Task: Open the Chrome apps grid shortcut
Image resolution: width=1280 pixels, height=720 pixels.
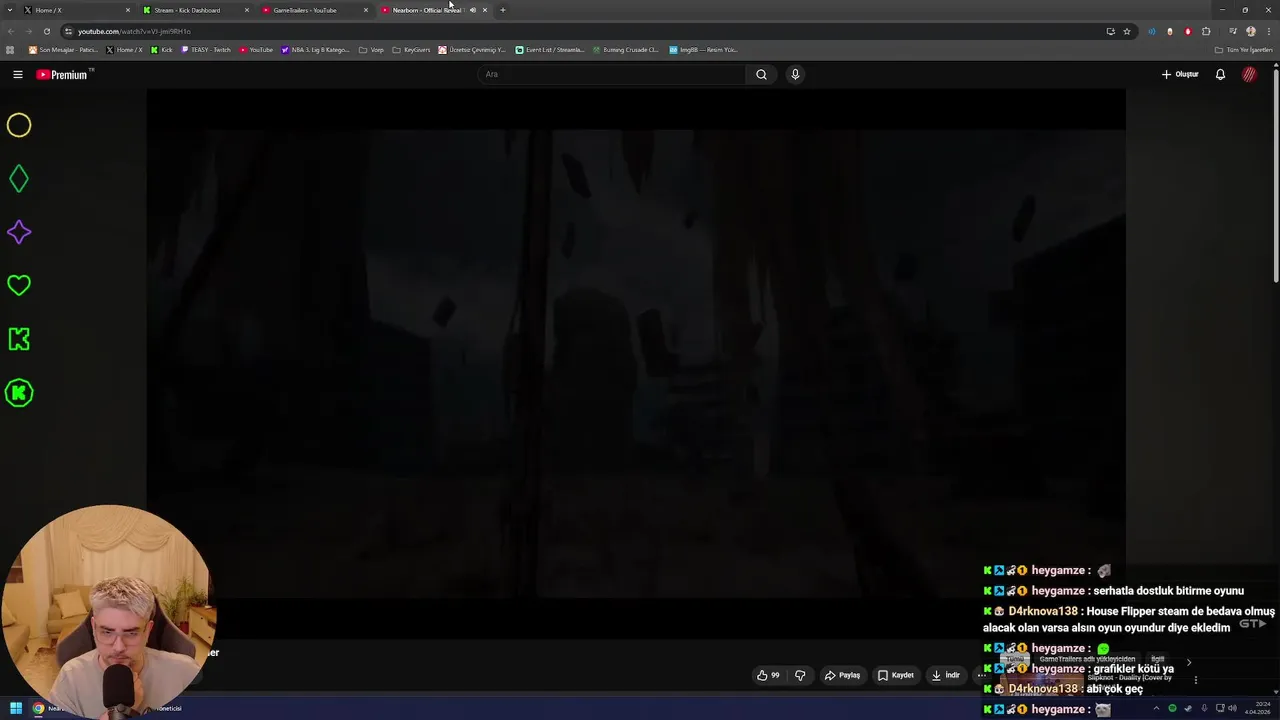Action: [x=10, y=49]
